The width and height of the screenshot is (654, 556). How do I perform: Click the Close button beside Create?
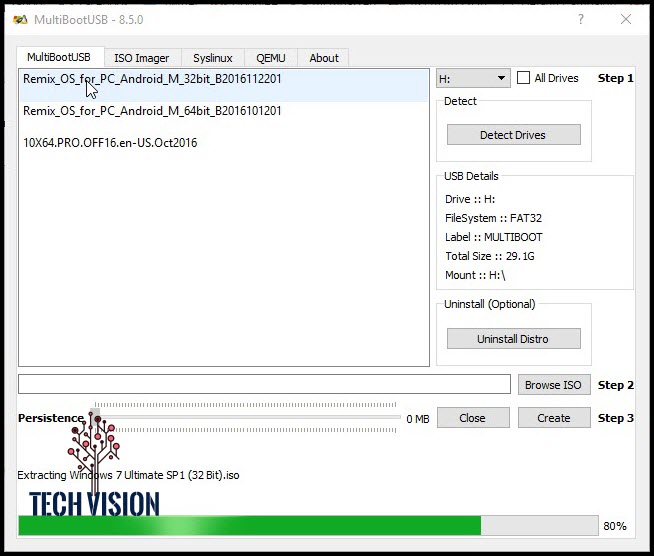click(x=473, y=418)
